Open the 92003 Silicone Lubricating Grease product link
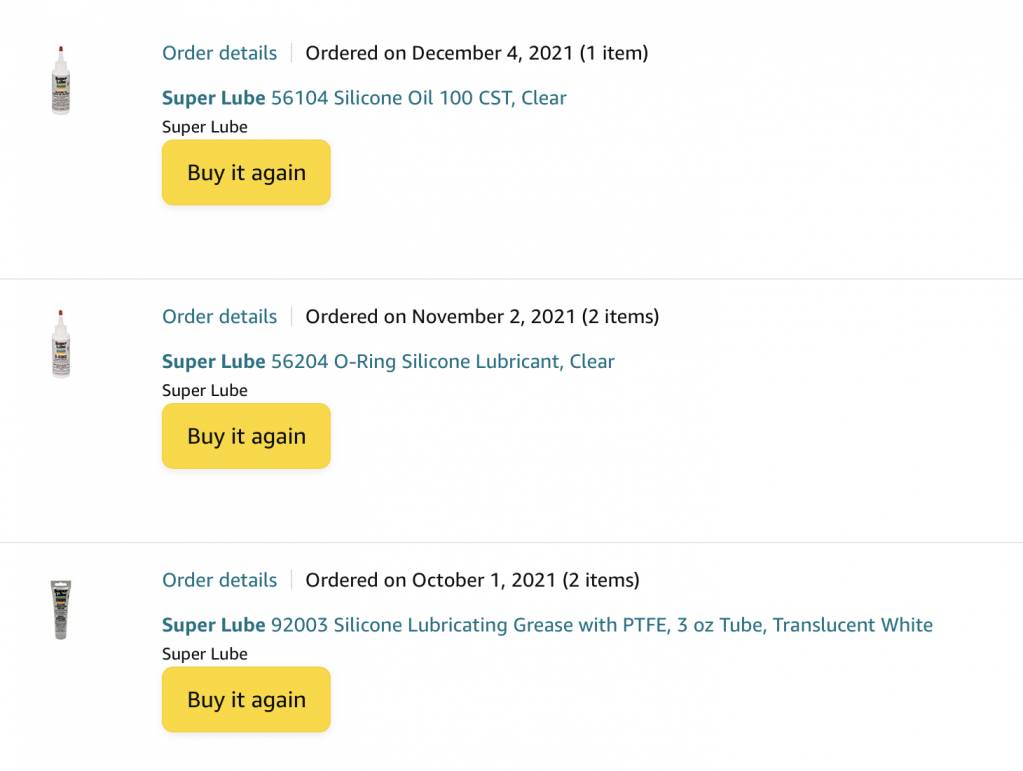Image resolution: width=1023 pixels, height=771 pixels. tap(547, 625)
